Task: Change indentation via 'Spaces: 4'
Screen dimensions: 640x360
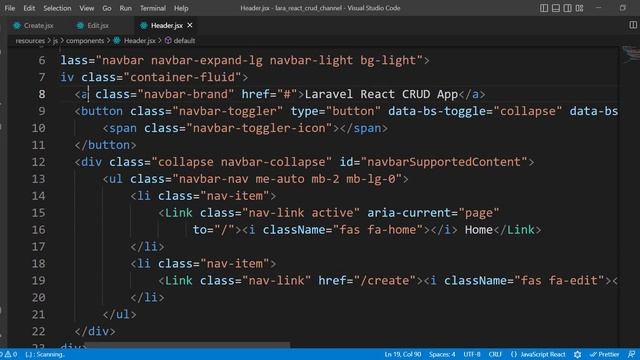Action: (x=442, y=354)
